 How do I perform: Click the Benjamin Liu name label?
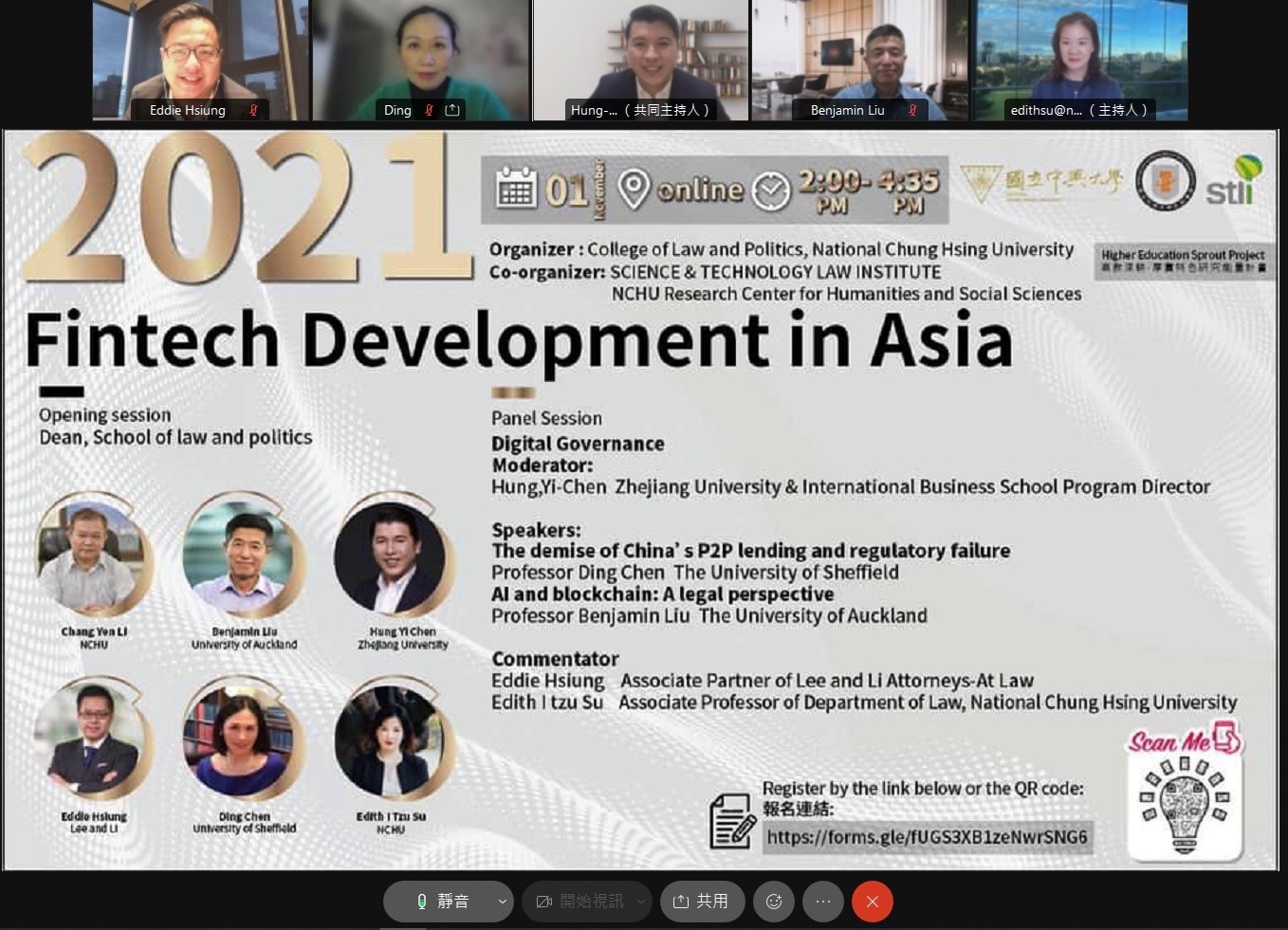(x=848, y=110)
